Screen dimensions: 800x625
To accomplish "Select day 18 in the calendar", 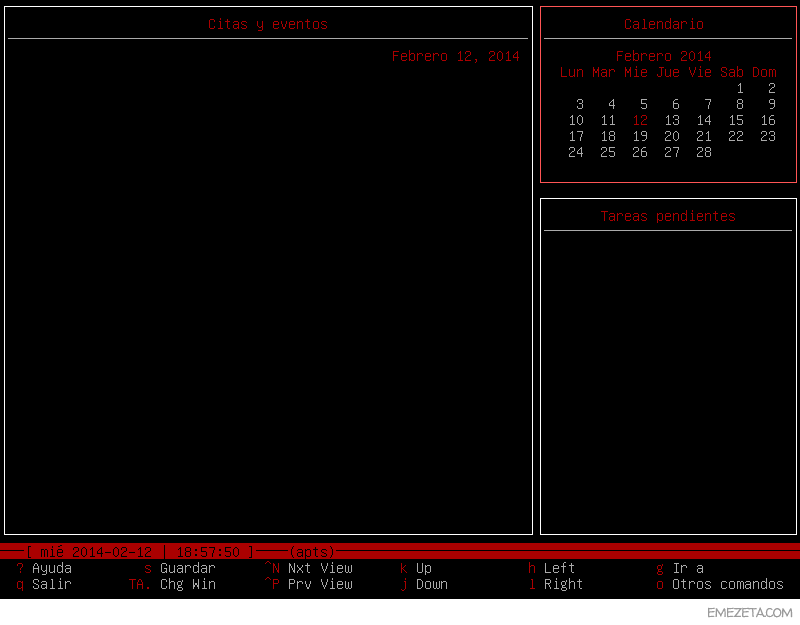I will click(x=608, y=136).
